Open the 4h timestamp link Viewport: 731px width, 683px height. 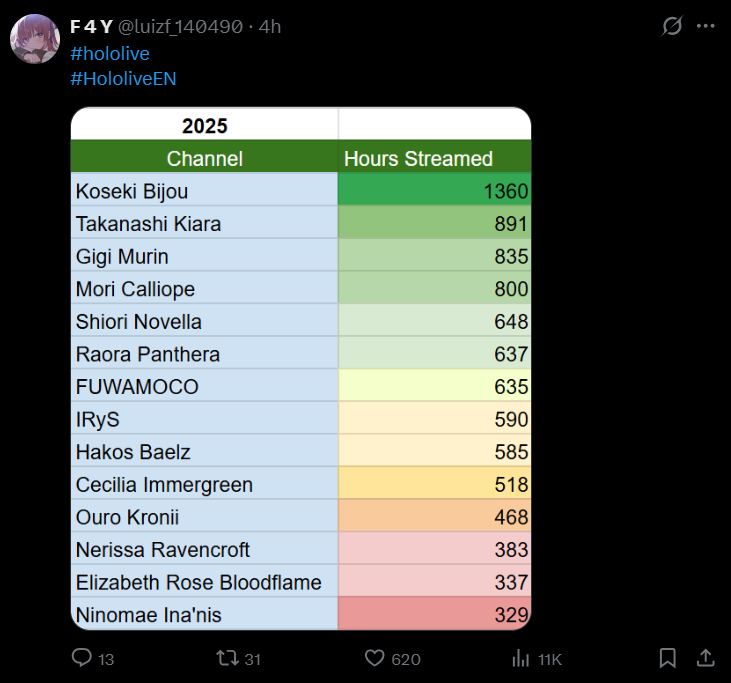coord(270,27)
